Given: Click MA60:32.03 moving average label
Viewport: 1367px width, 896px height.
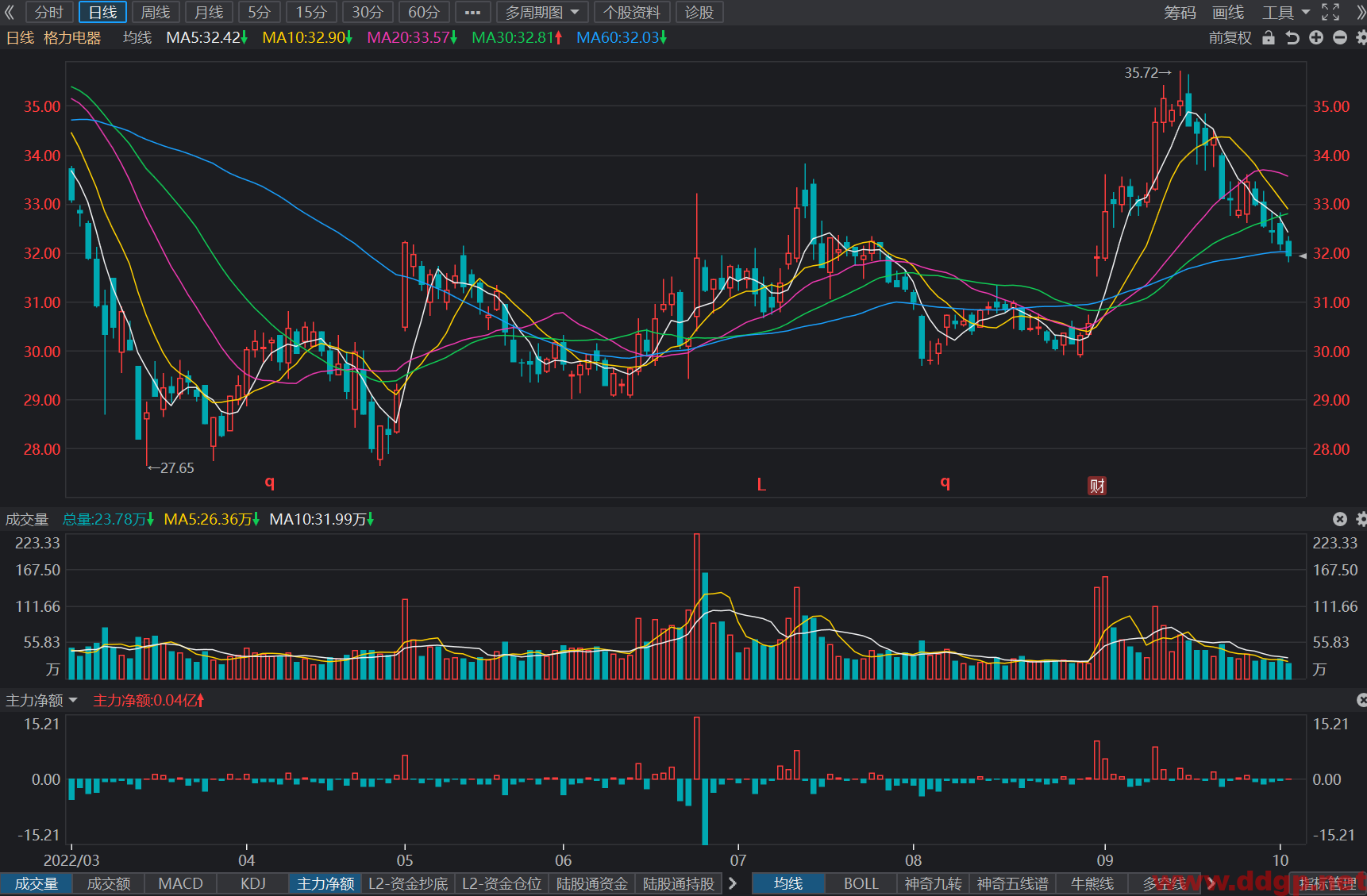Looking at the screenshot, I should click(622, 37).
